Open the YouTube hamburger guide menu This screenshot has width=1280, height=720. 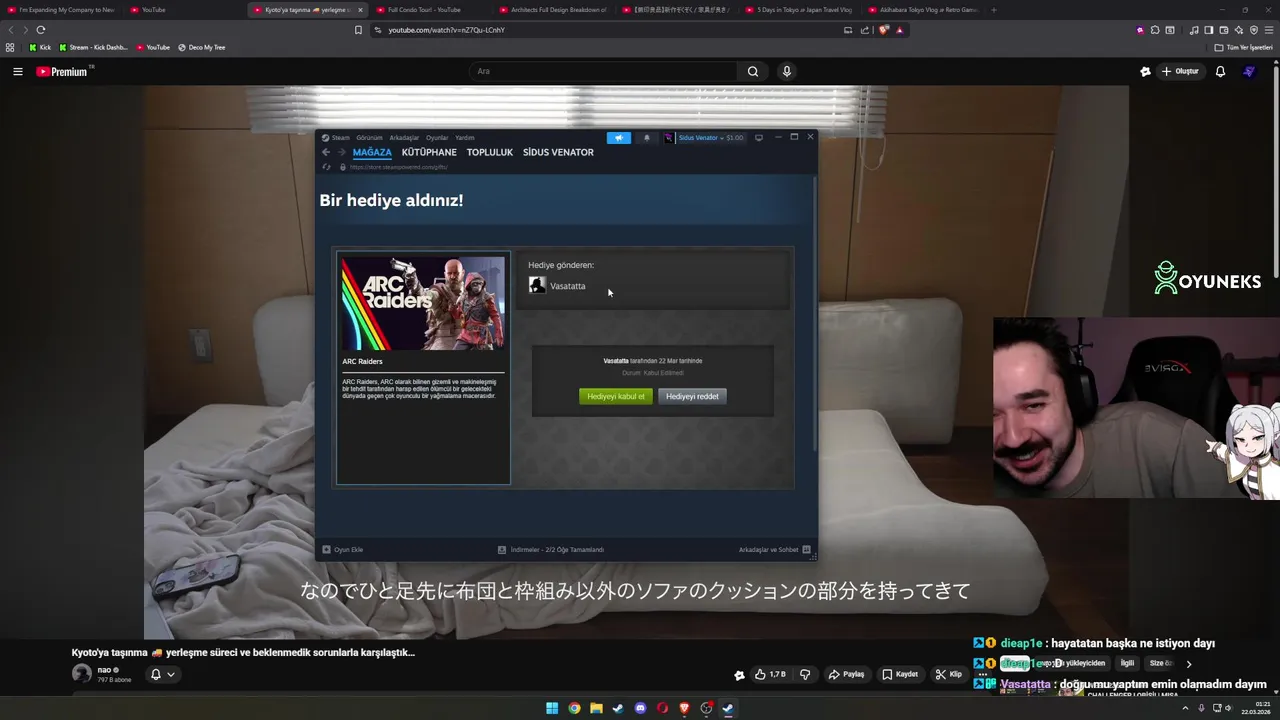pyautogui.click(x=17, y=71)
